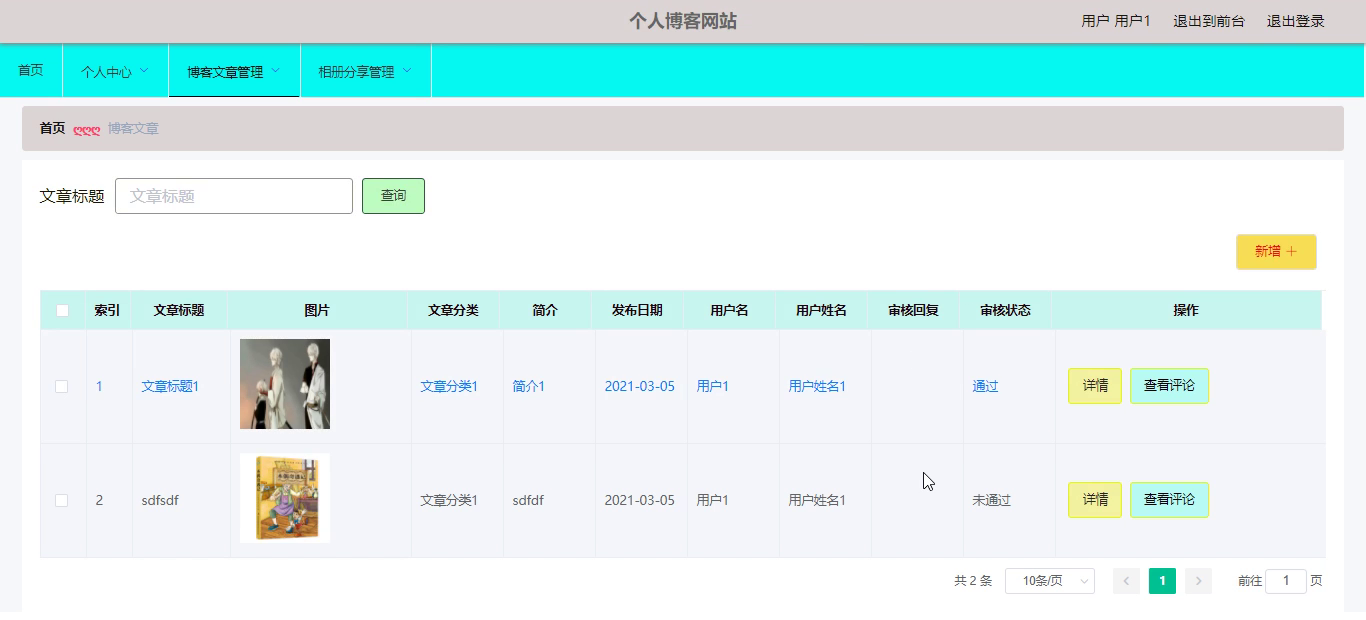Image resolution: width=1366 pixels, height=620 pixels.
Task: Click 文章分类1 in the sdfsdf row
Action: coord(449,500)
